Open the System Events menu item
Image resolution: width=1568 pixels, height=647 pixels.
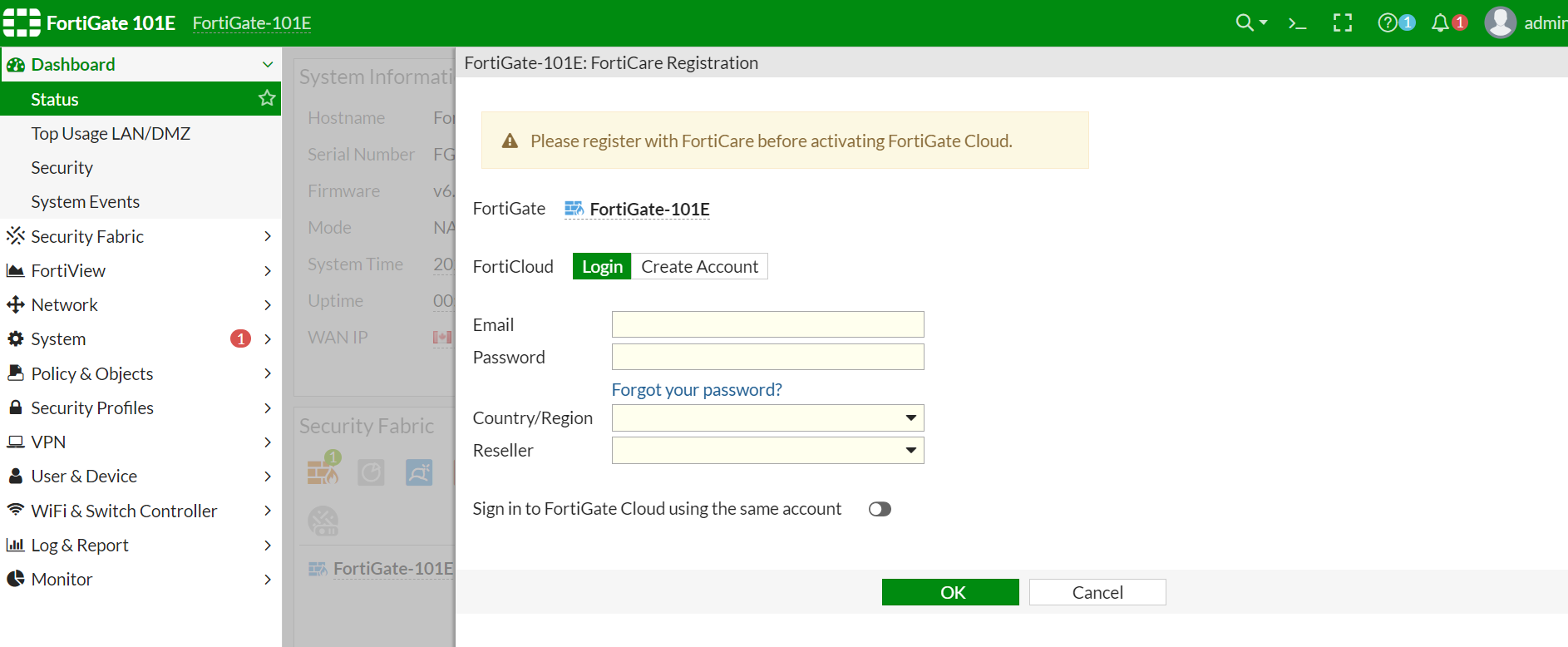point(85,201)
